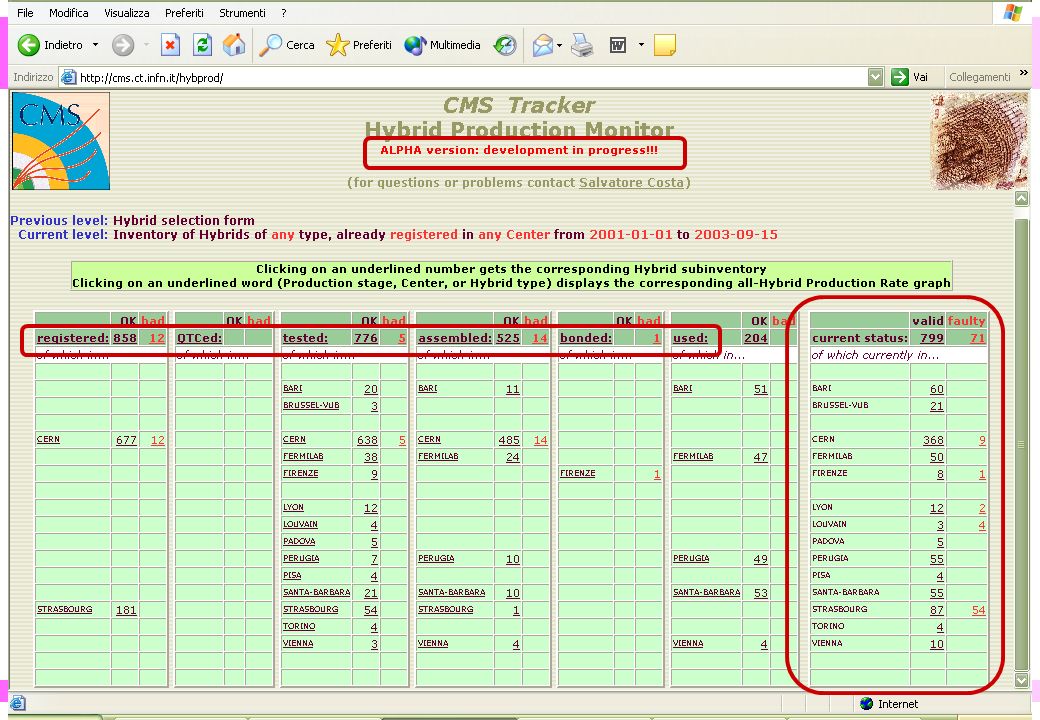Open the Visualizza menu
1040x720 pixels.
(x=127, y=13)
